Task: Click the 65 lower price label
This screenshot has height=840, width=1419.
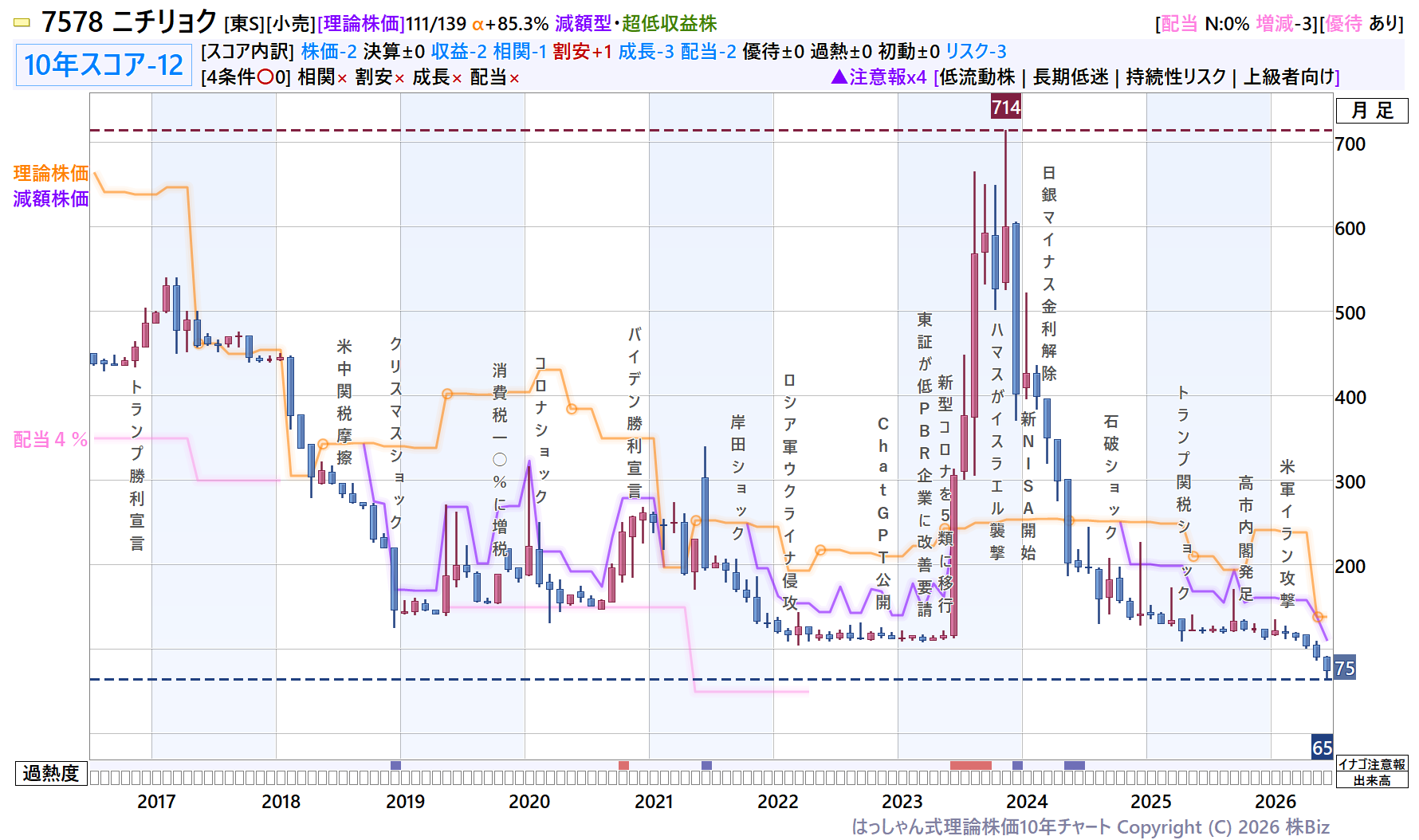Action: coord(1323,748)
